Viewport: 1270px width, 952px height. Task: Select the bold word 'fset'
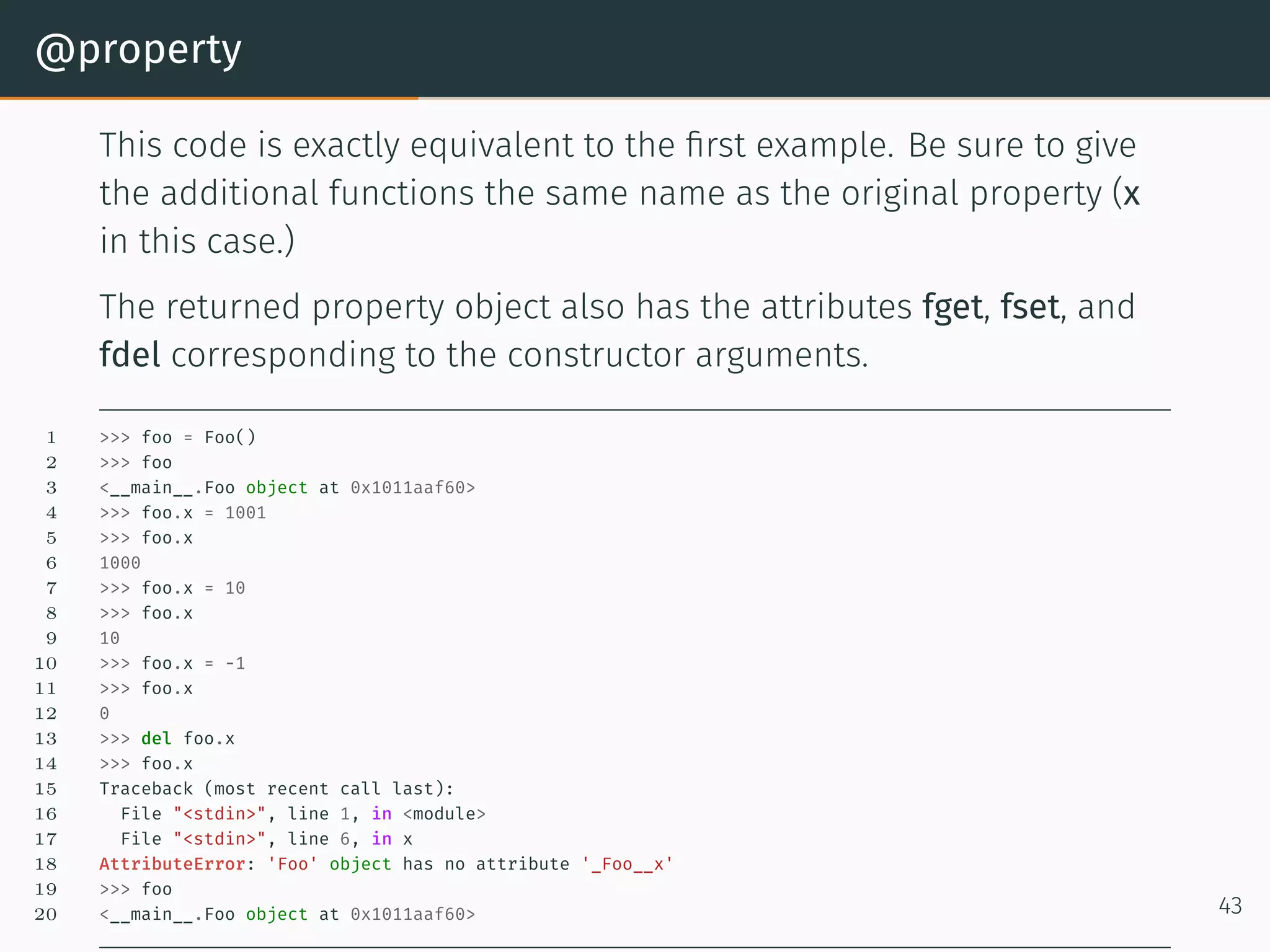1029,307
